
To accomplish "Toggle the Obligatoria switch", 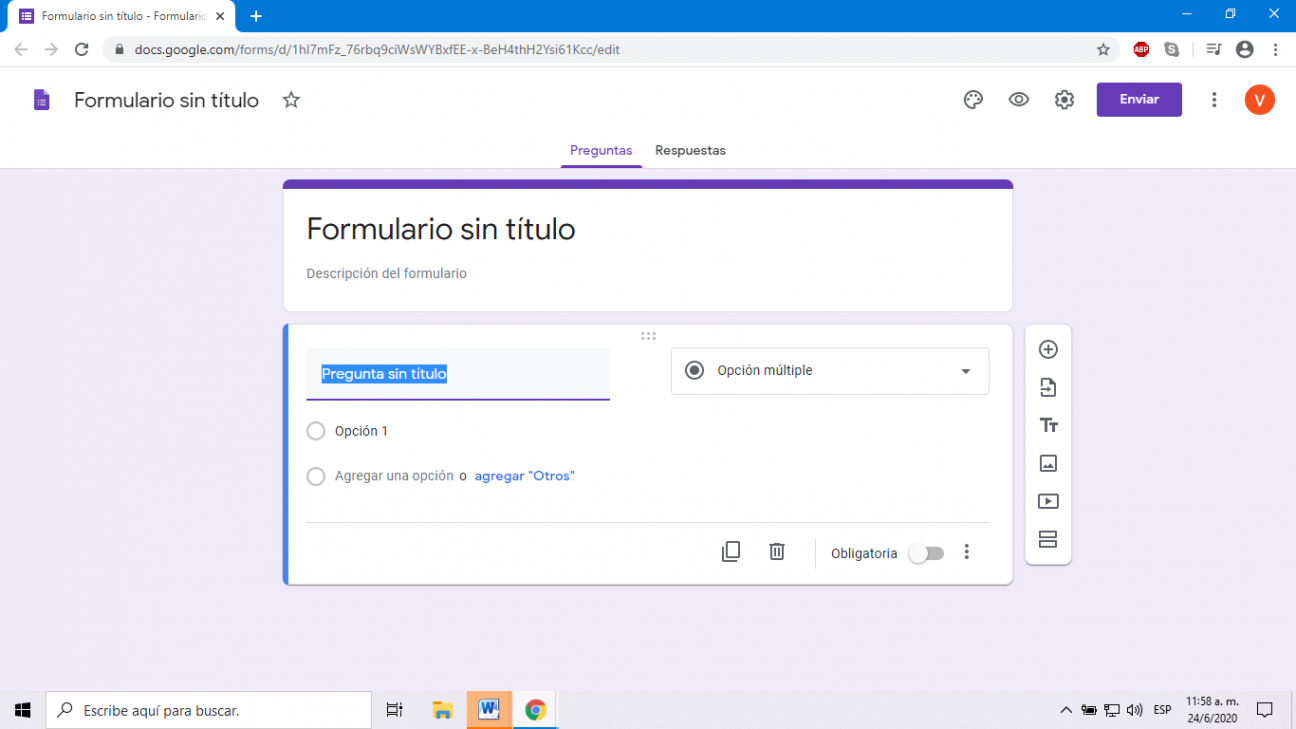I will [x=926, y=553].
